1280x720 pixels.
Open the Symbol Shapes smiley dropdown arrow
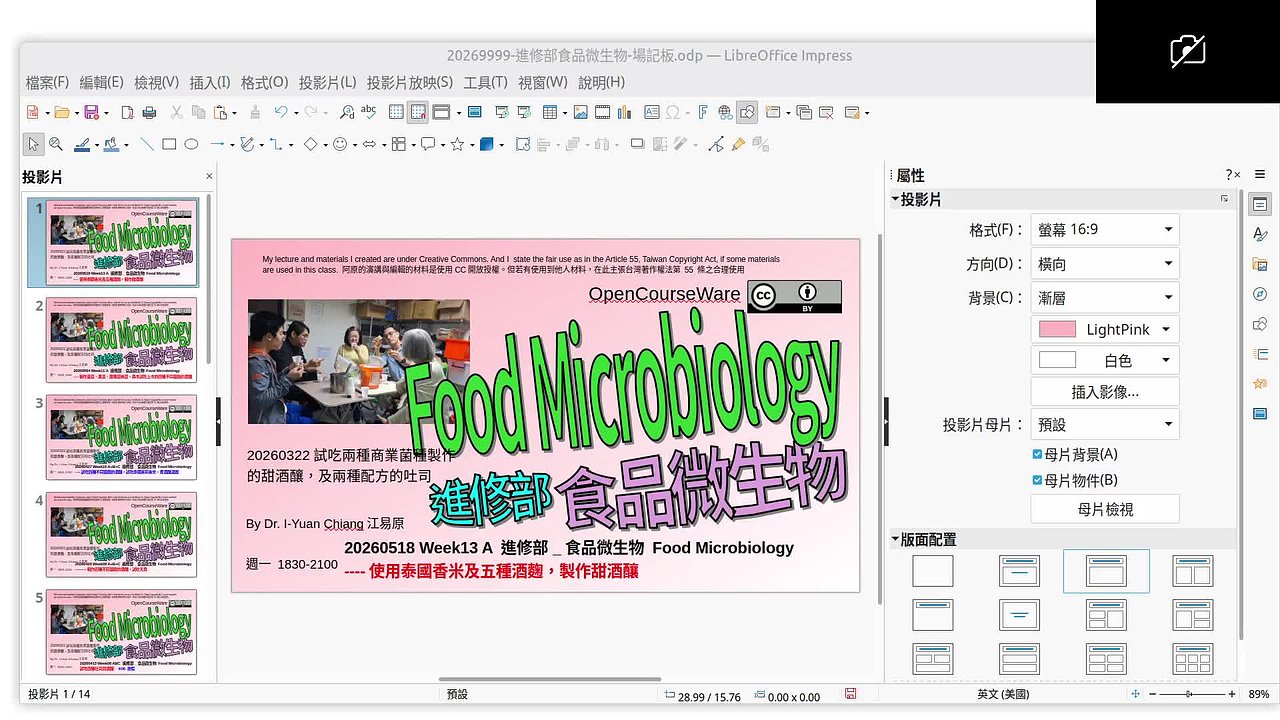pos(354,145)
